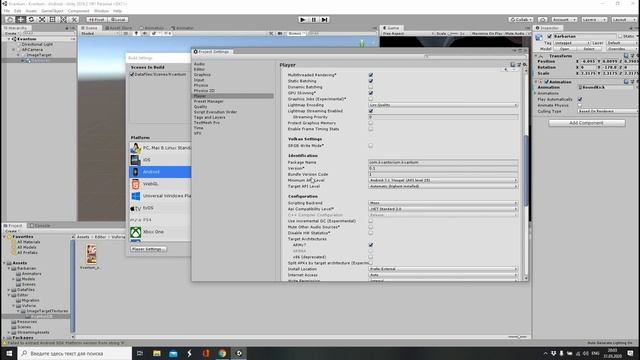The height and width of the screenshot is (360, 640).
Task: Open Scripting Backend dropdown
Action: [443, 203]
